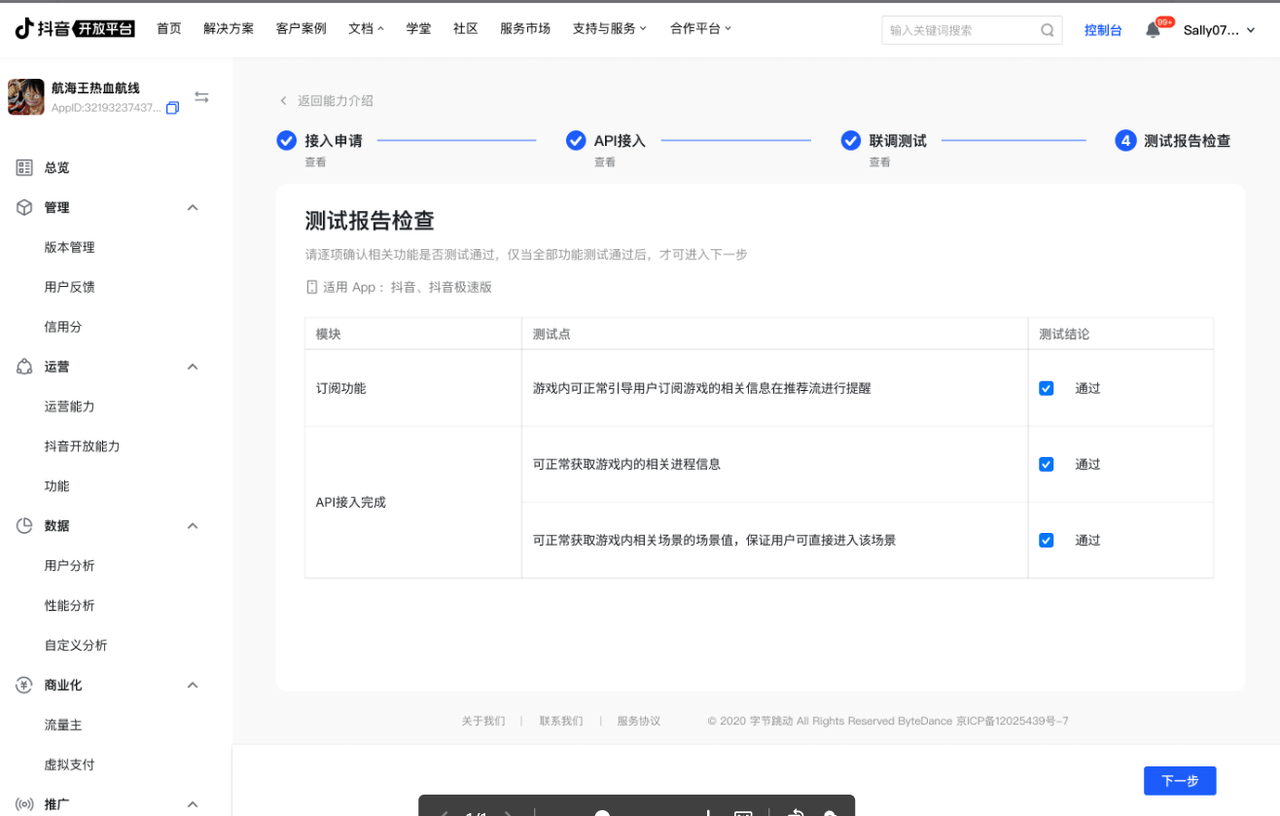Click the back arrow beside 返回能力介绍
1280x816 pixels.
[x=283, y=101]
